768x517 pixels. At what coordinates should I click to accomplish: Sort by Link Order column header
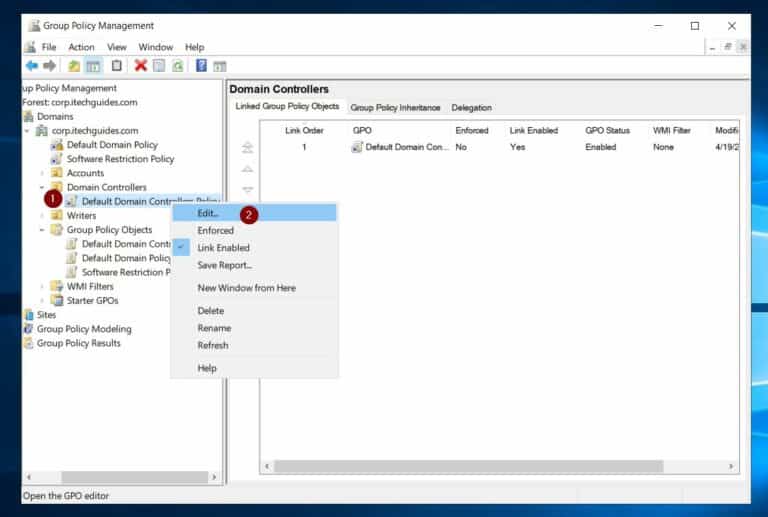coord(304,131)
